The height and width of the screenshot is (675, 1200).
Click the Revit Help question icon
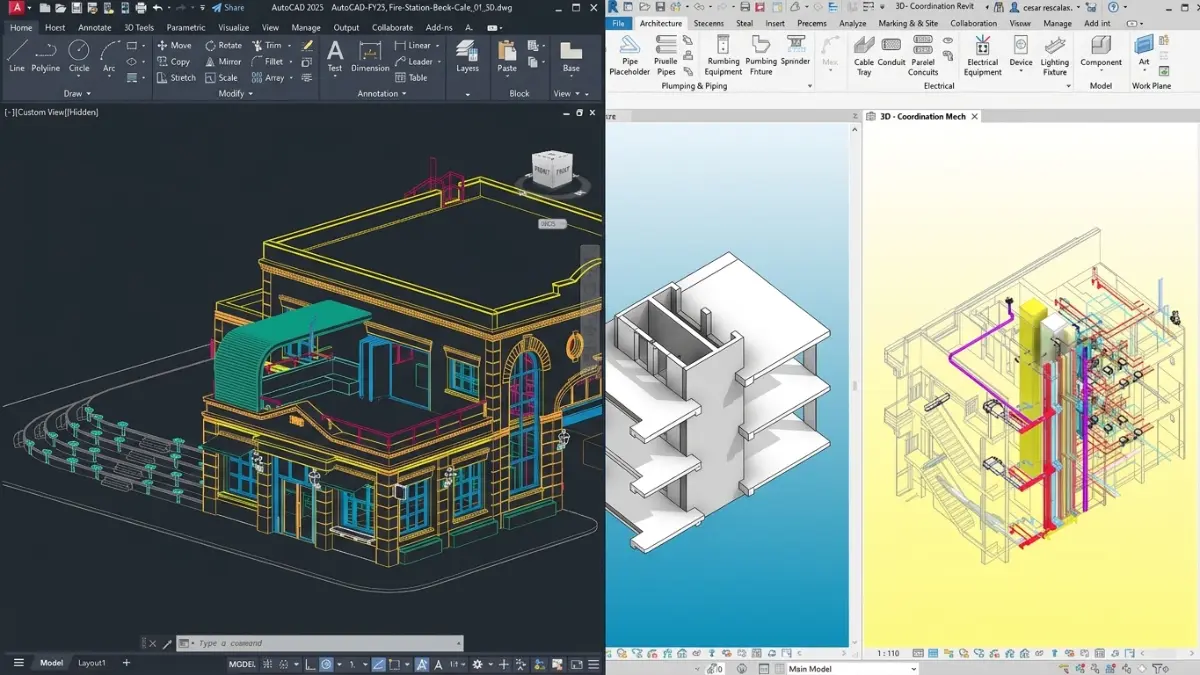1113,7
